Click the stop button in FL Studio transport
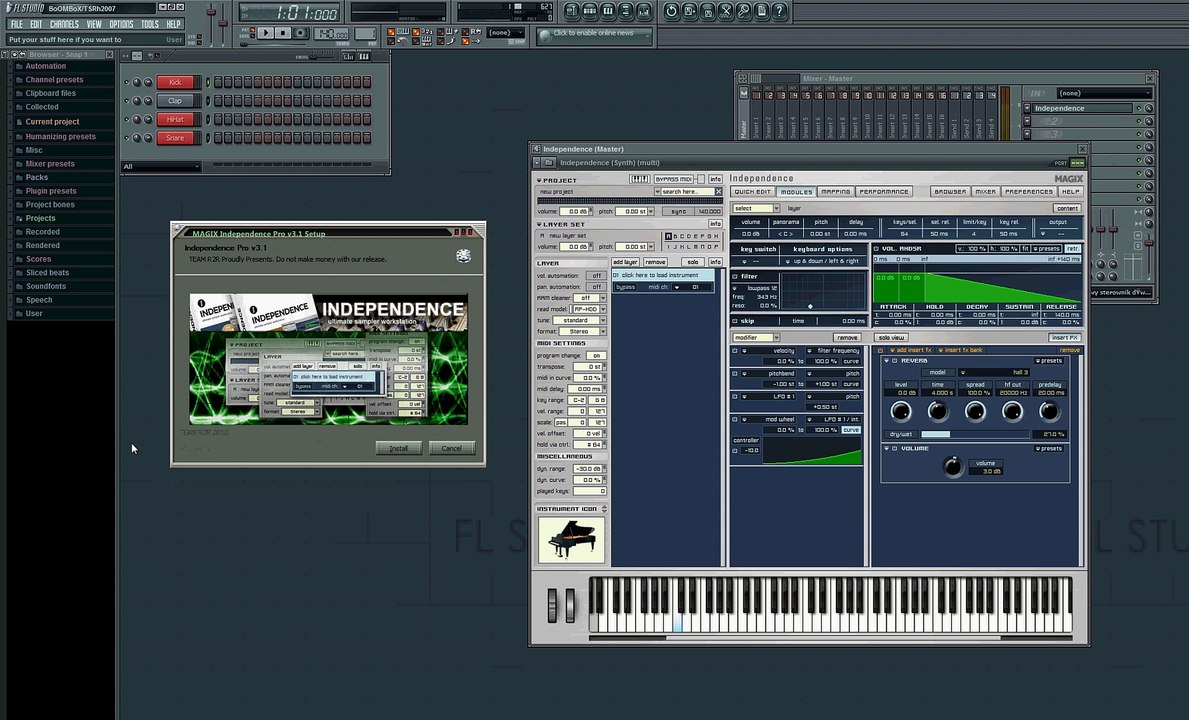The image size is (1189, 720). pyautogui.click(x=283, y=33)
